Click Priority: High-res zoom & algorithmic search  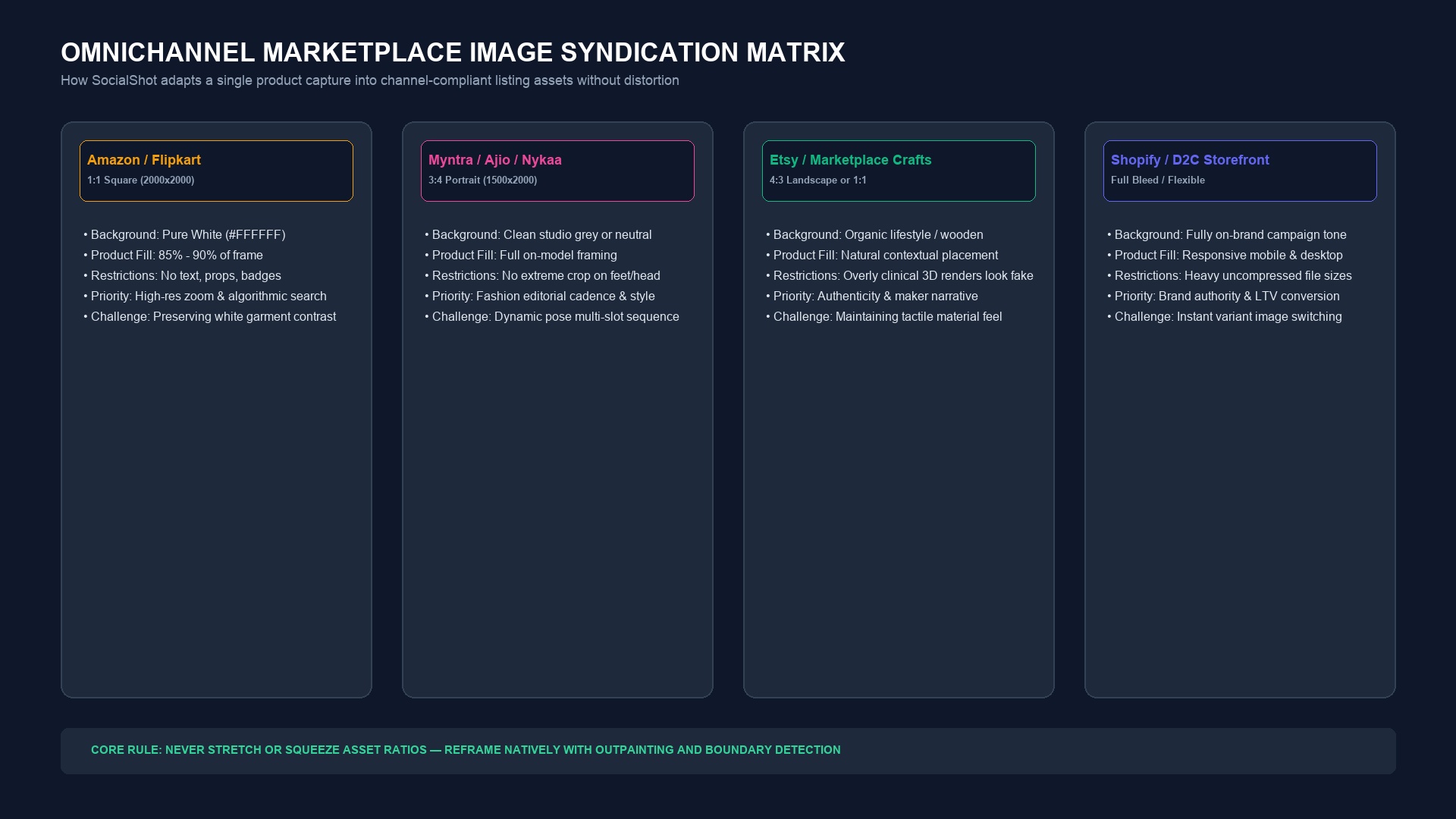205,297
